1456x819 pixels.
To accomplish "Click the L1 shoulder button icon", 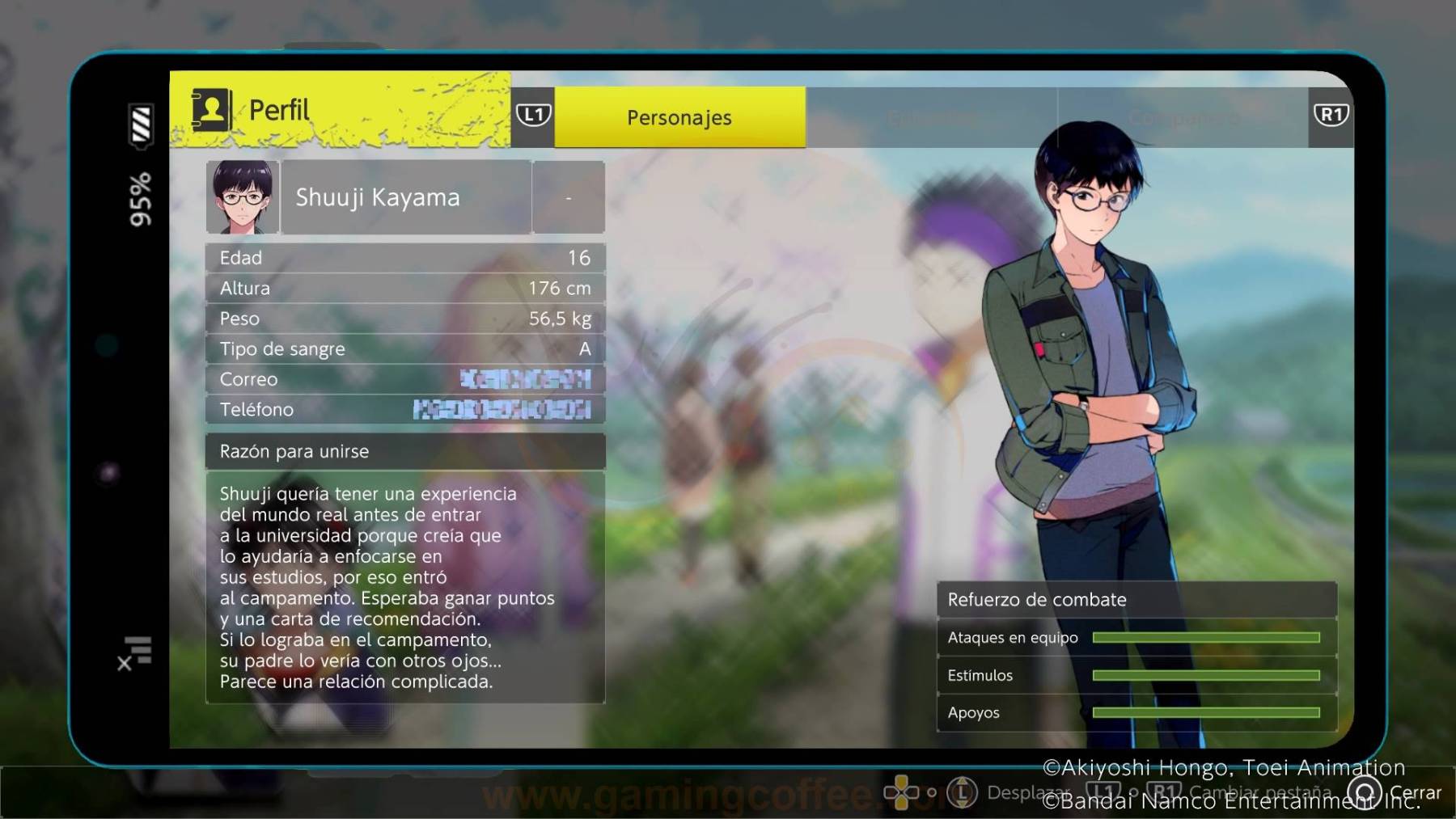I will (533, 116).
